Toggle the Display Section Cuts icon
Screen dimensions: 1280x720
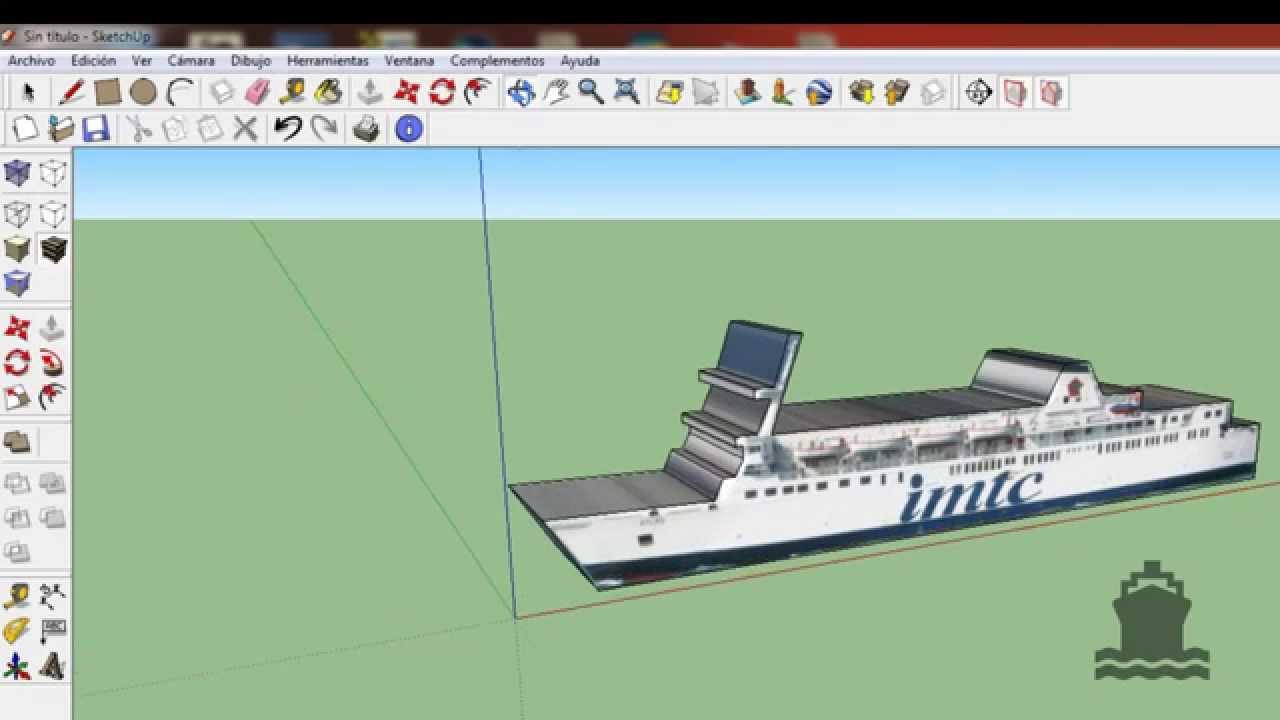point(1051,92)
